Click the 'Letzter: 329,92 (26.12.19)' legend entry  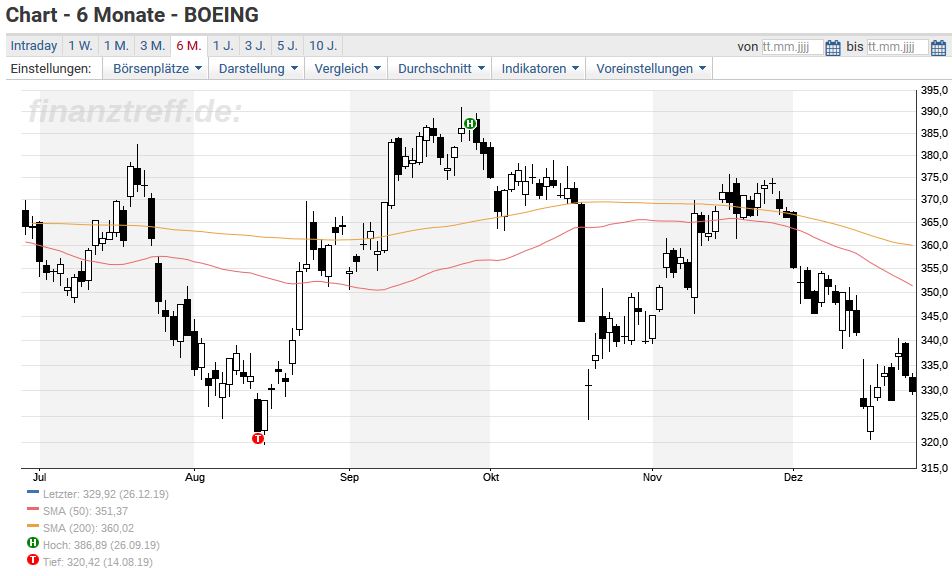[106, 494]
